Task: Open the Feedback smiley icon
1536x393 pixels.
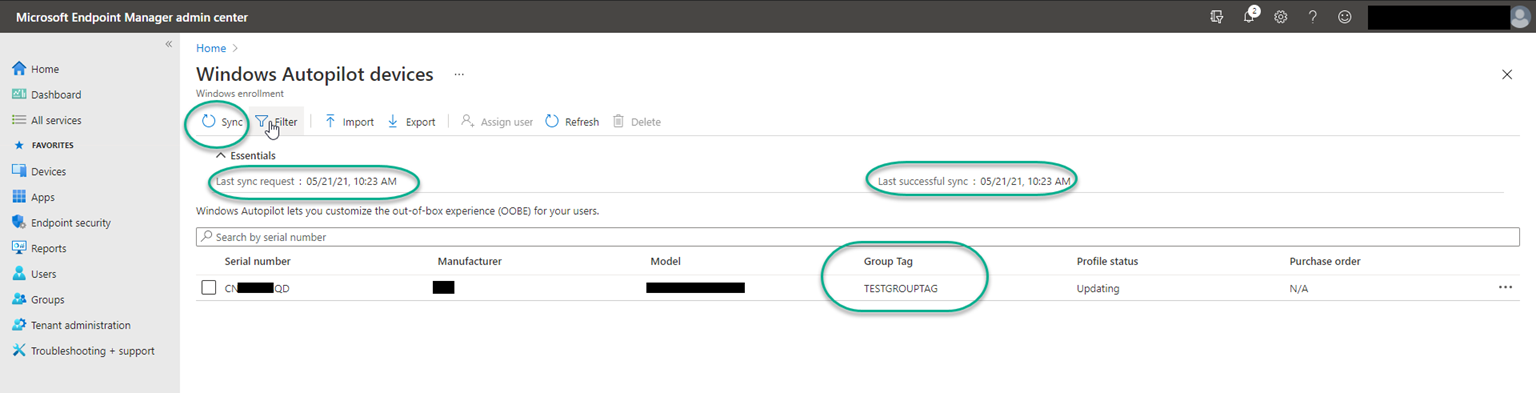Action: click(1345, 17)
